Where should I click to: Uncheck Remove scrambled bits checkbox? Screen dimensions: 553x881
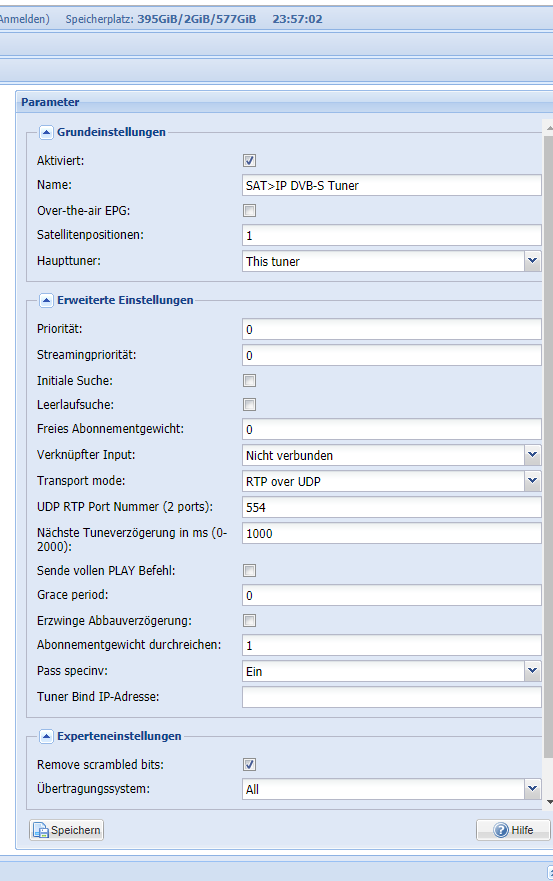[x=250, y=765]
